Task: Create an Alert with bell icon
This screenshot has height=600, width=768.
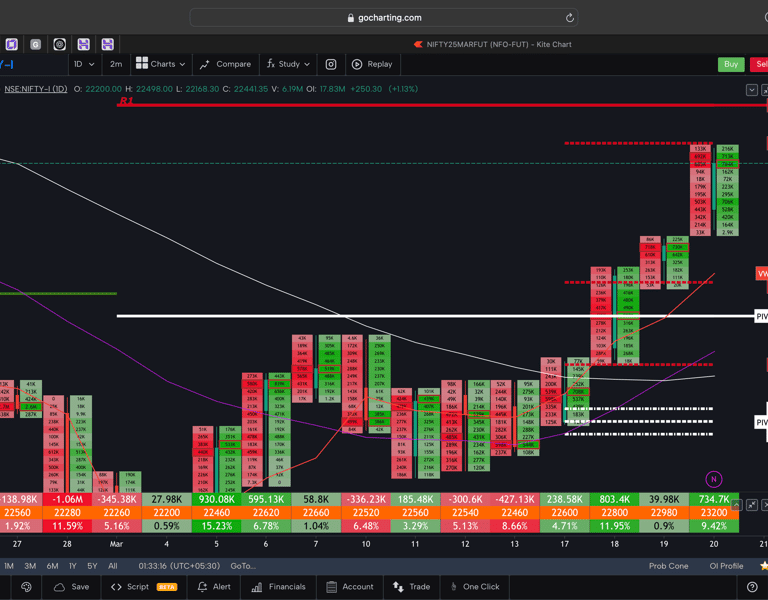Action: [x=214, y=587]
